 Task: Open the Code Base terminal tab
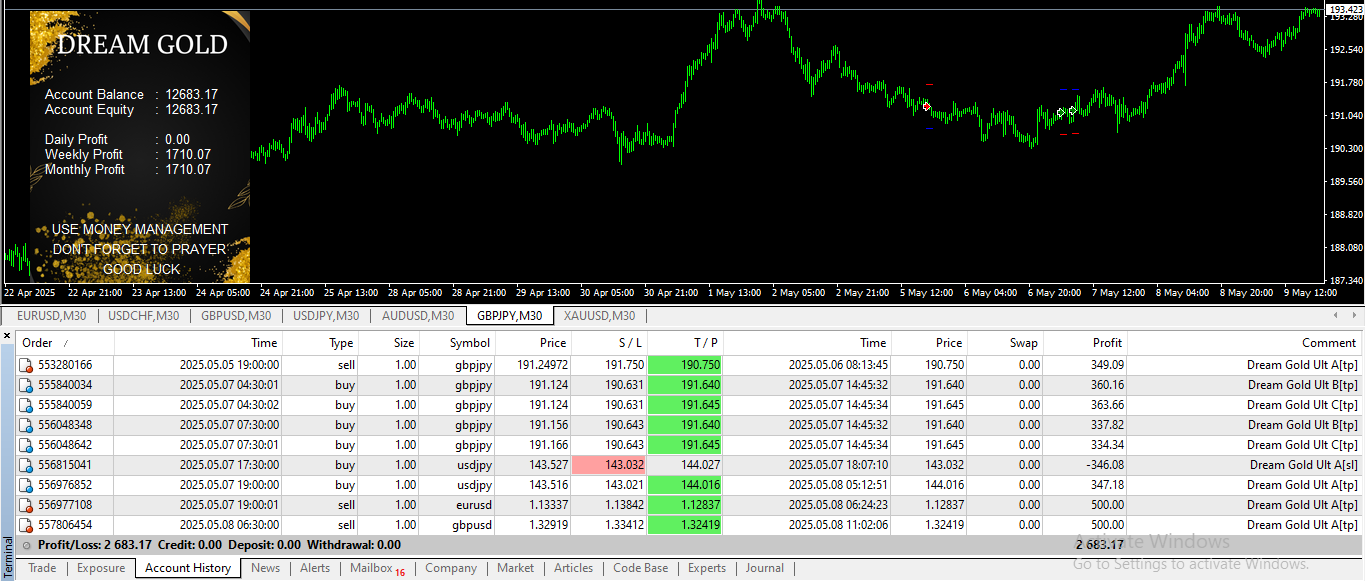click(640, 568)
